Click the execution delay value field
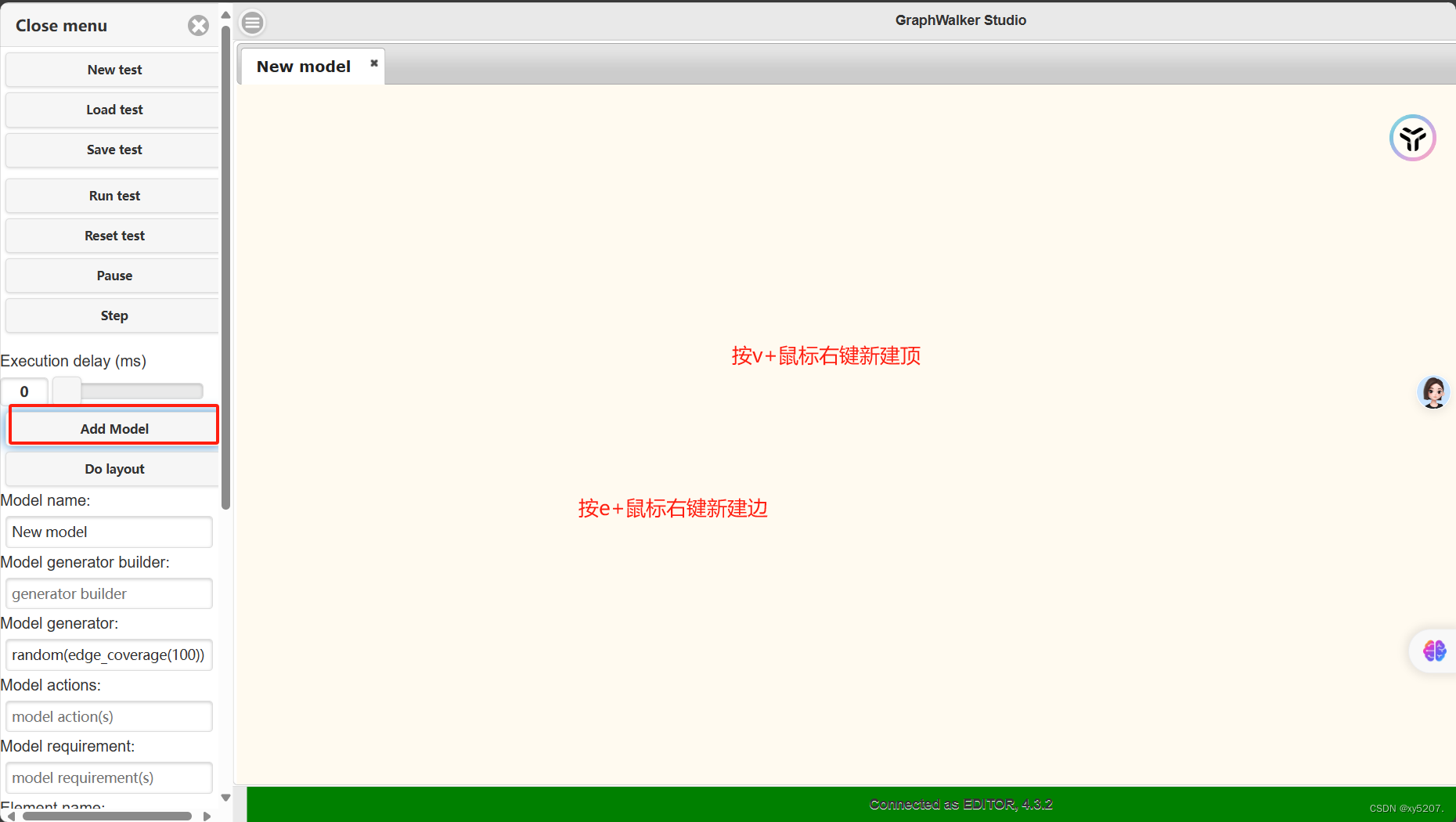 tap(24, 391)
